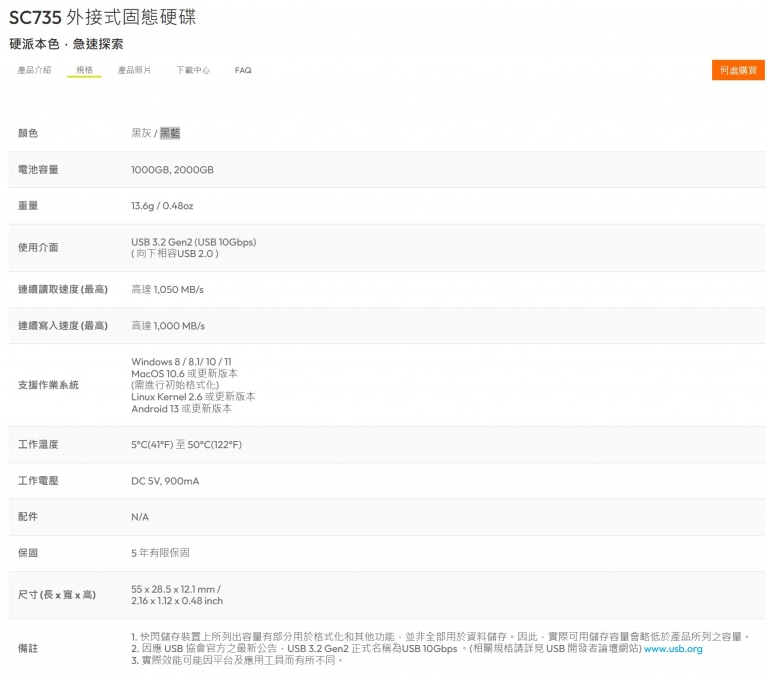Open the FAQ tab
768x676 pixels.
point(243,70)
